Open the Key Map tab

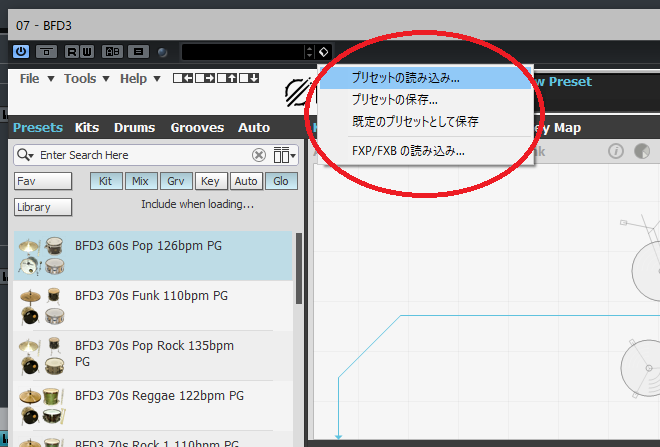558,128
